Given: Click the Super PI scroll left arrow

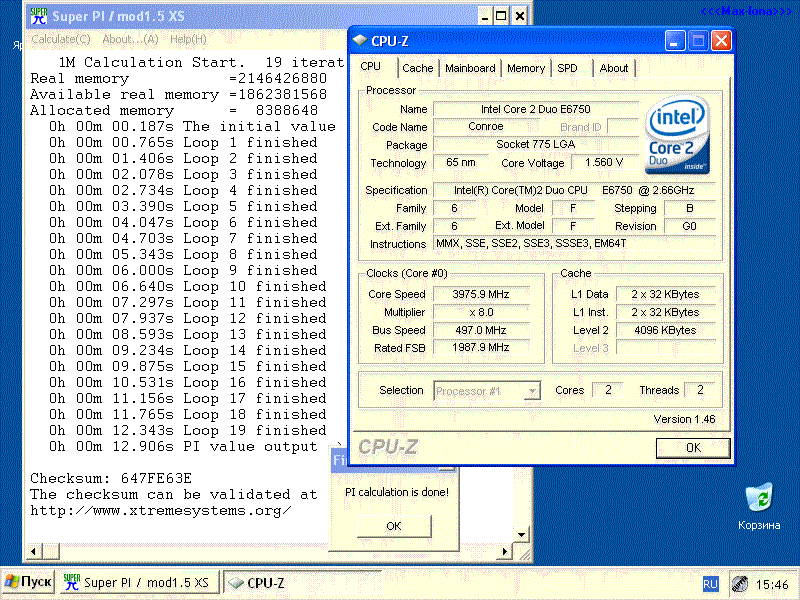Looking at the screenshot, I should 34,551.
